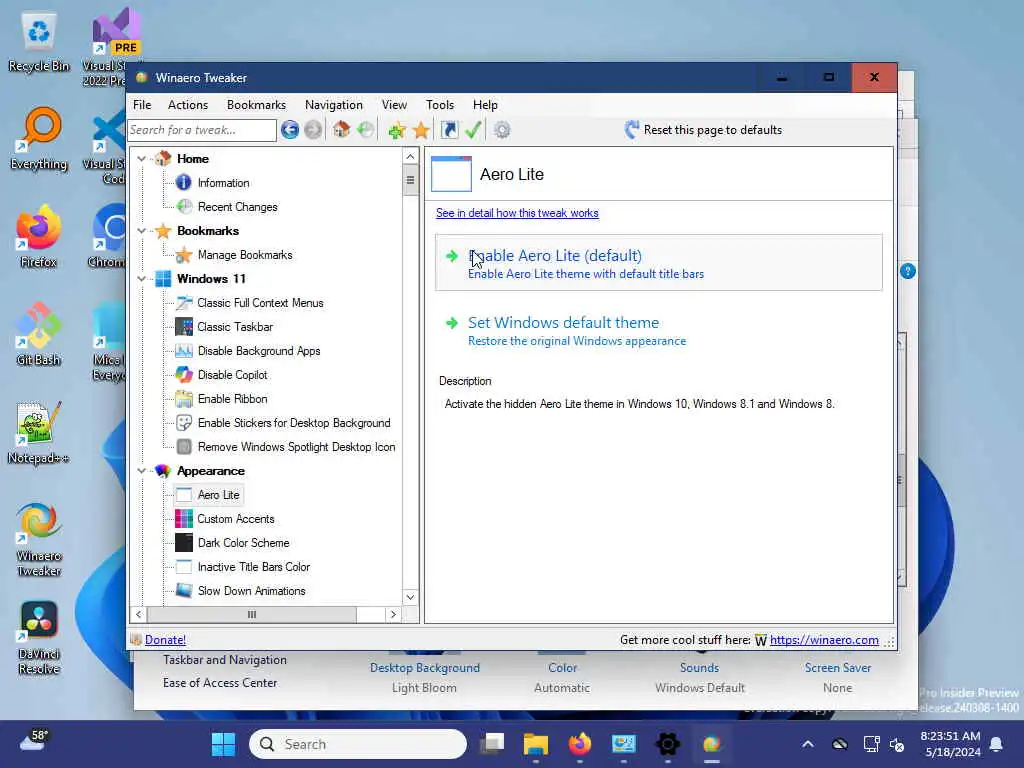Open Firefox from the taskbar

(x=579, y=744)
